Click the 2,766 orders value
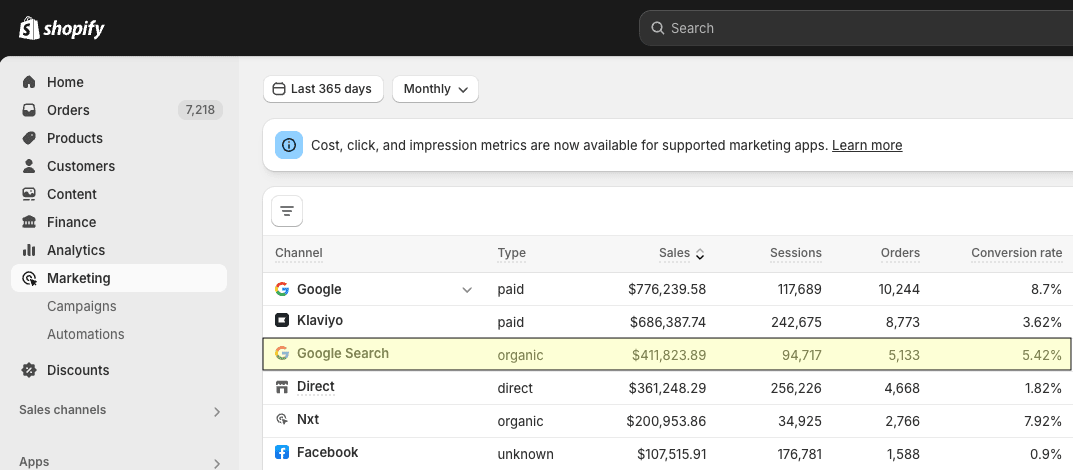The width and height of the screenshot is (1073, 470). coord(903,421)
